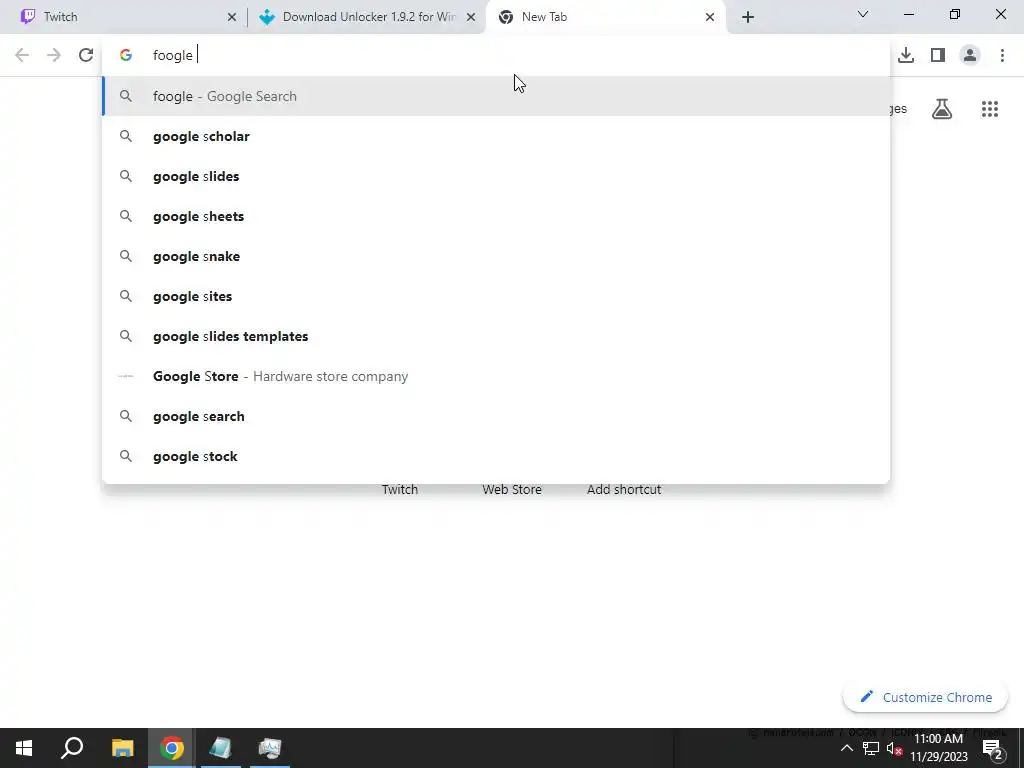The height and width of the screenshot is (768, 1024).
Task: Open File Explorer from taskbar
Action: pyautogui.click(x=122, y=748)
